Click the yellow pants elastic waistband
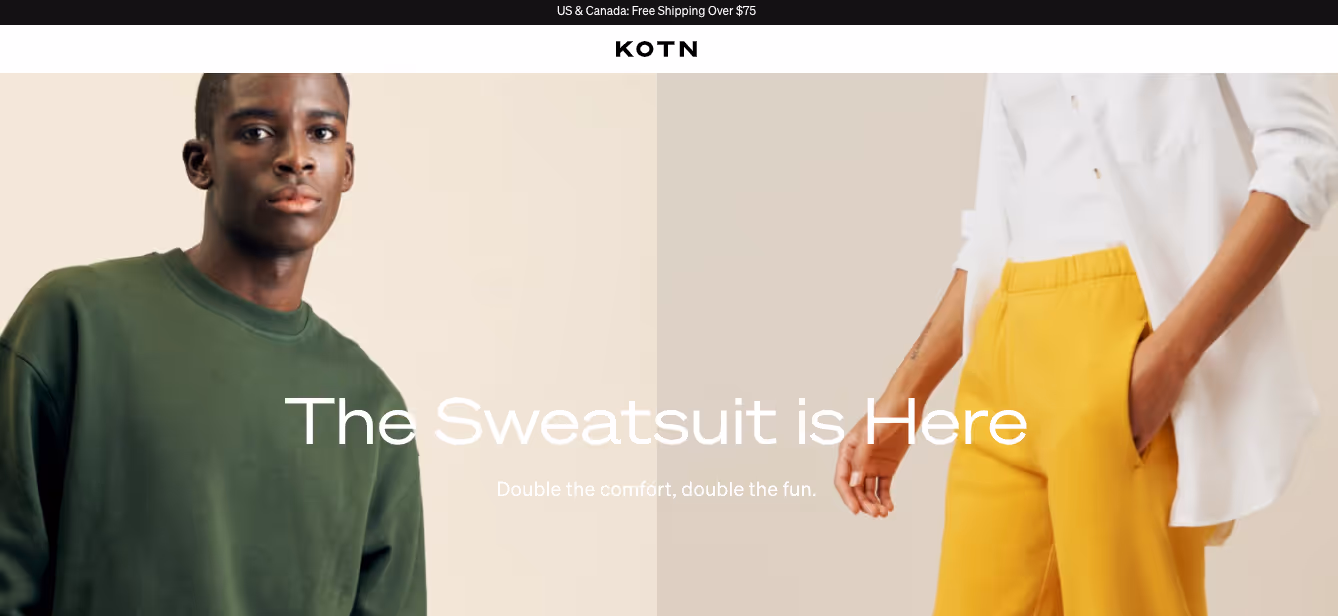The height and width of the screenshot is (616, 1338). coord(1066,269)
